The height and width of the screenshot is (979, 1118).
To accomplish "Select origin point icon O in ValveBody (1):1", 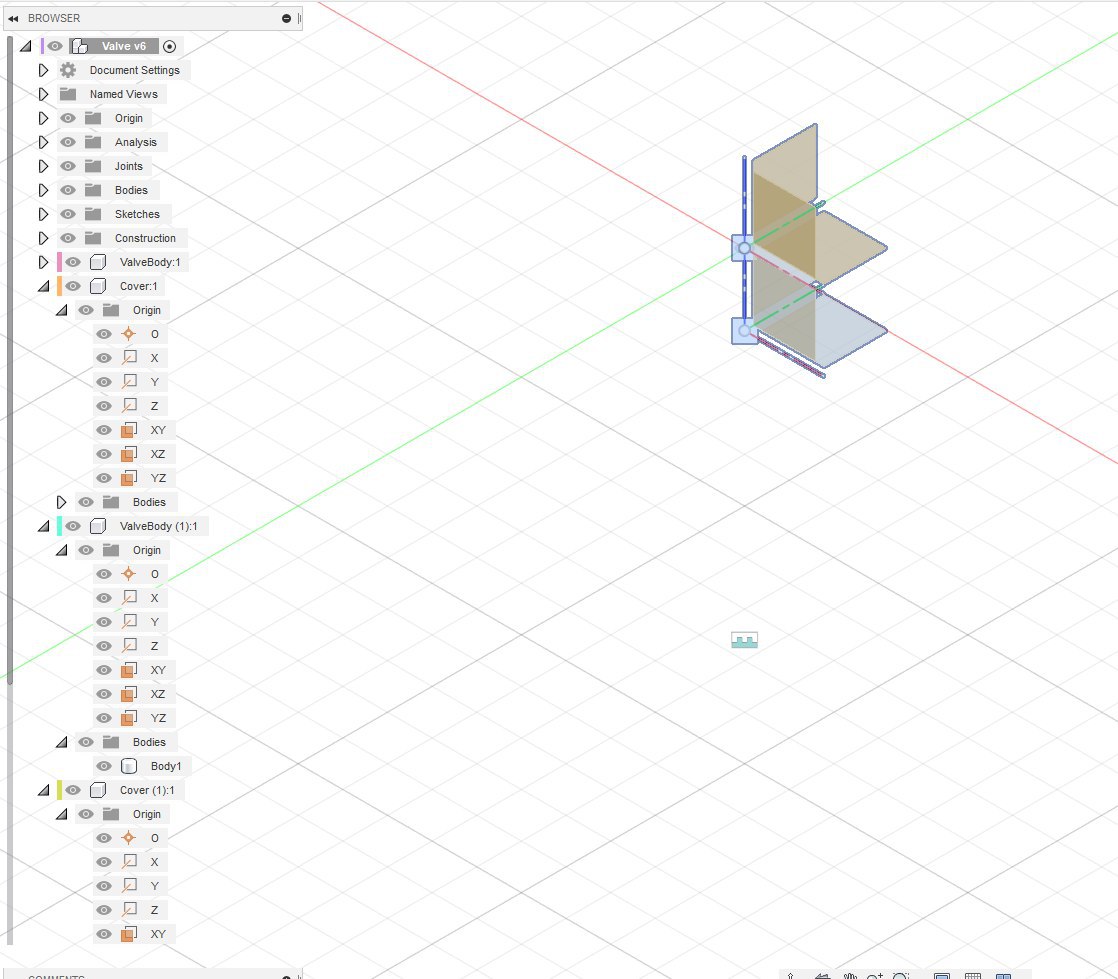I will coord(128,574).
